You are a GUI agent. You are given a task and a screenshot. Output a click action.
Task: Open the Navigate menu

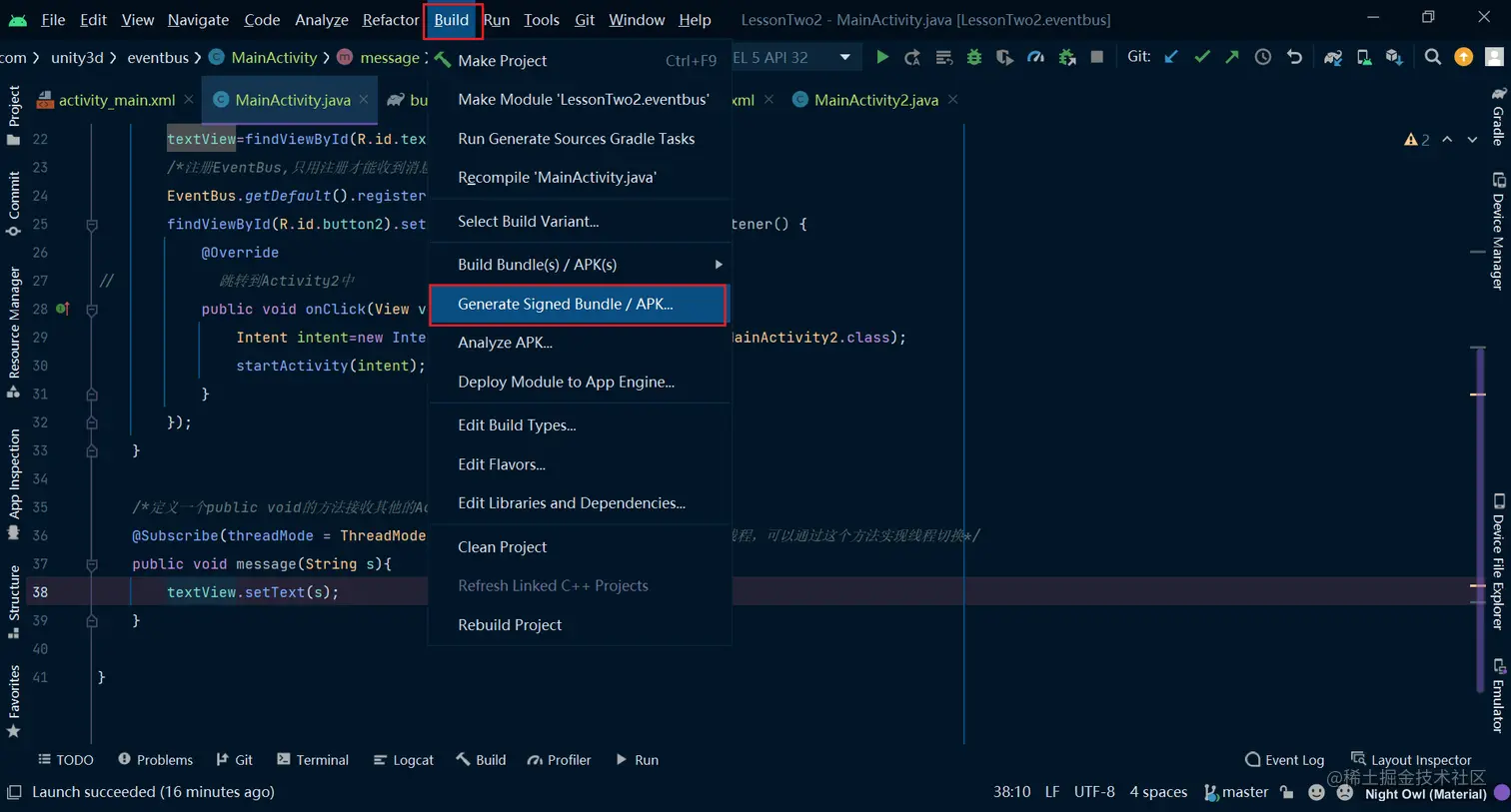198,20
